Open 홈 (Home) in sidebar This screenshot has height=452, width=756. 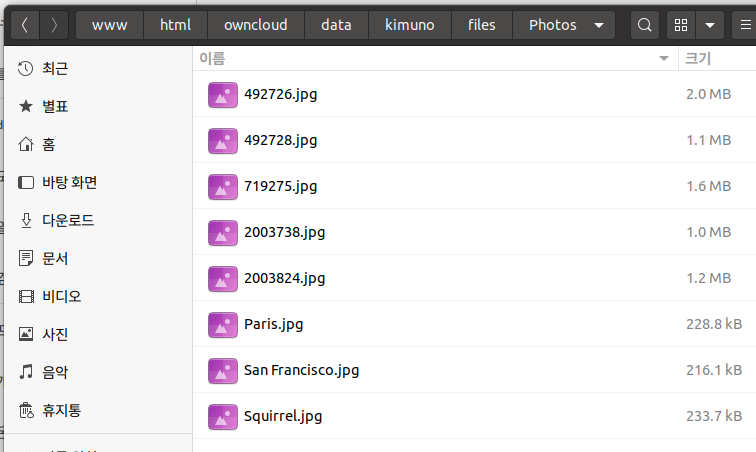coord(98,144)
